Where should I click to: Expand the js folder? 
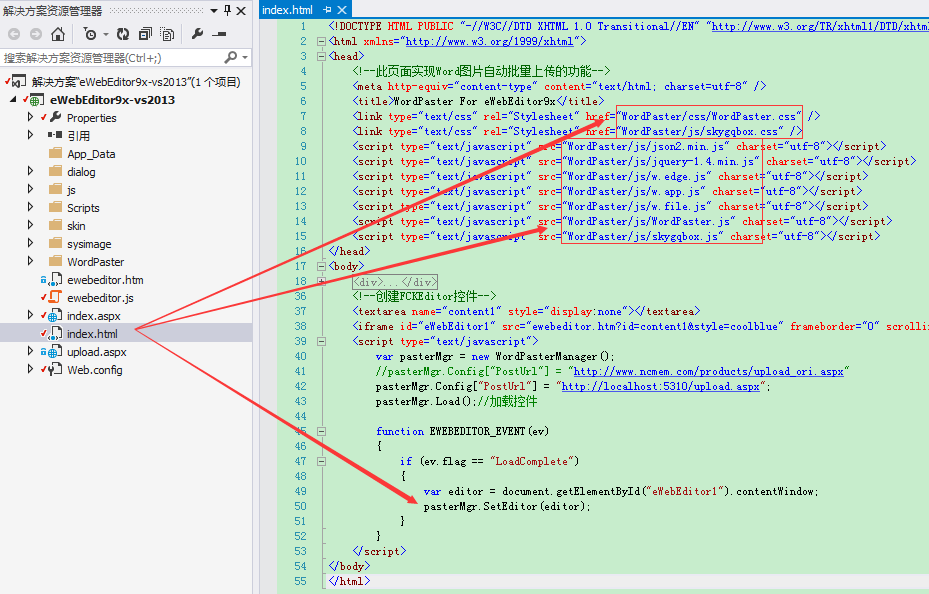[30, 190]
